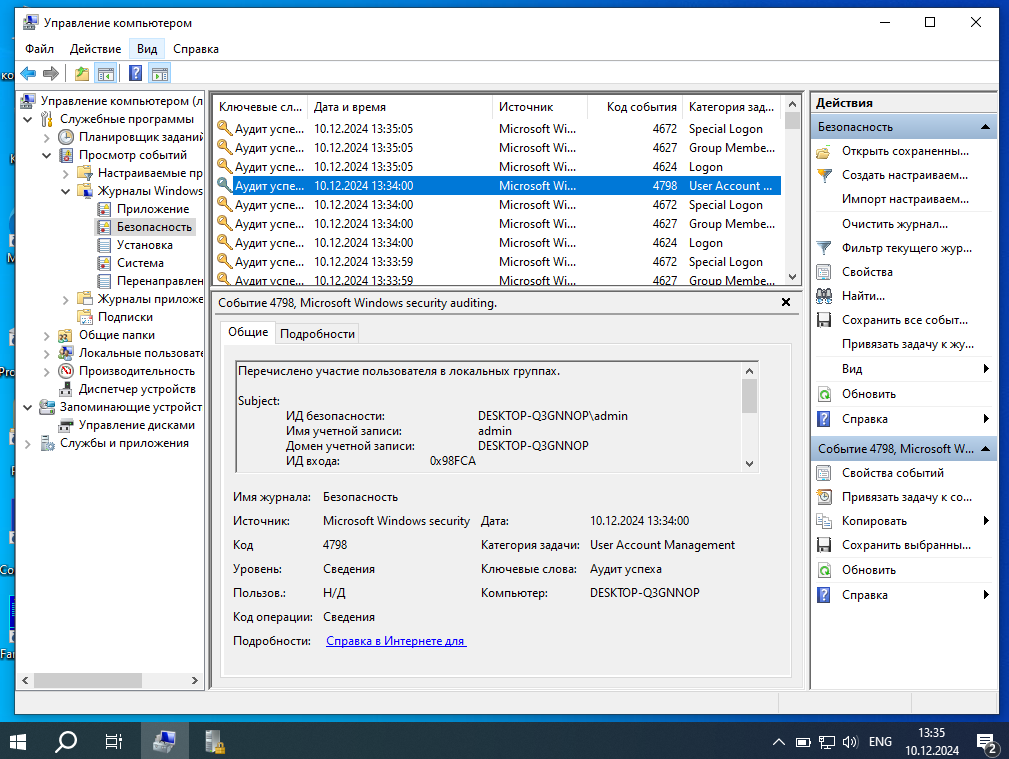Click the binoculars icon beside Найти

pyautogui.click(x=824, y=296)
